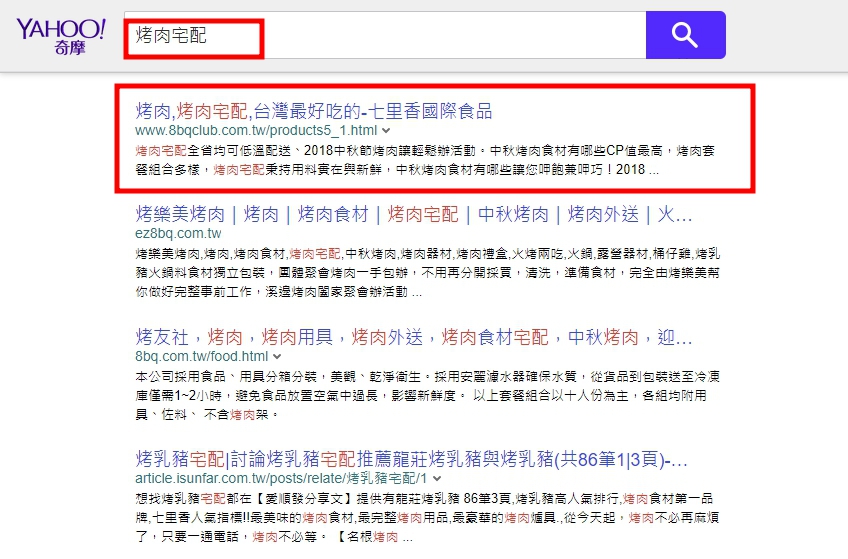The image size is (848, 559).
Task: Click snippet text starting 想找烤乳豬宅配都在
Action: click(427, 517)
